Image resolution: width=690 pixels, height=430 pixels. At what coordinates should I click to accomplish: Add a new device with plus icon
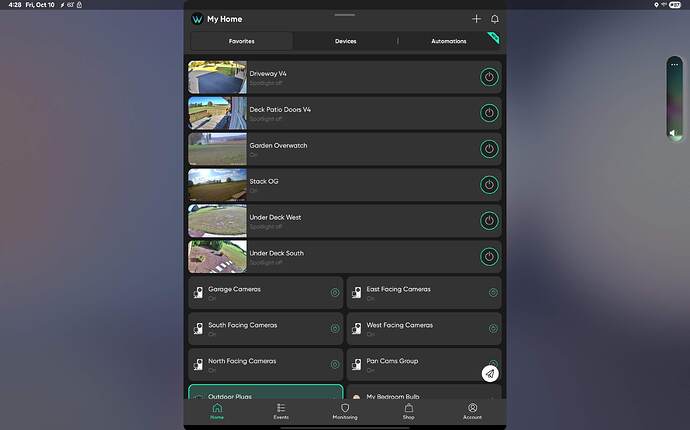pos(476,19)
